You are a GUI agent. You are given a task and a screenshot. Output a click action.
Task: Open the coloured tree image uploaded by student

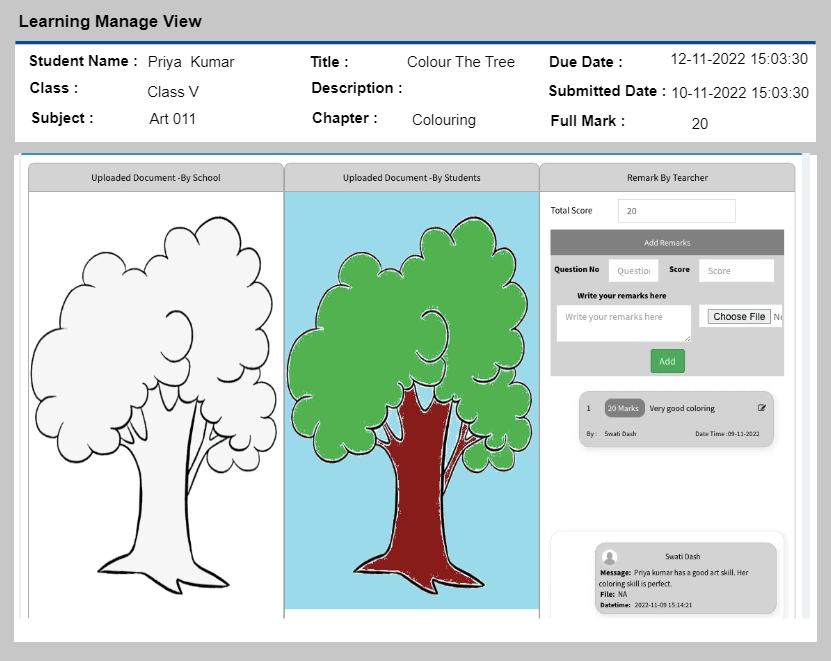pos(412,400)
